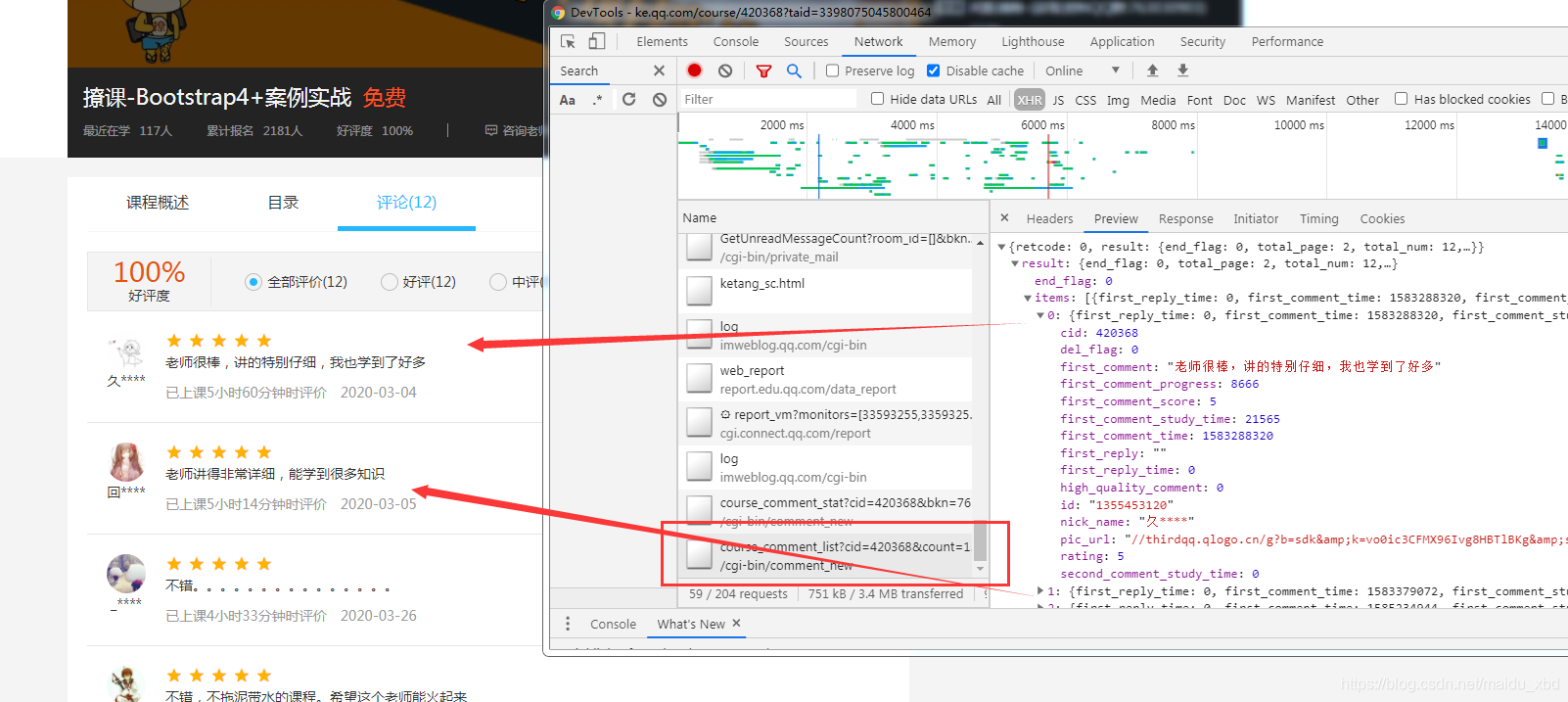This screenshot has height=702, width=1568.
Task: Click the network Filter text field
Action: pos(768,99)
